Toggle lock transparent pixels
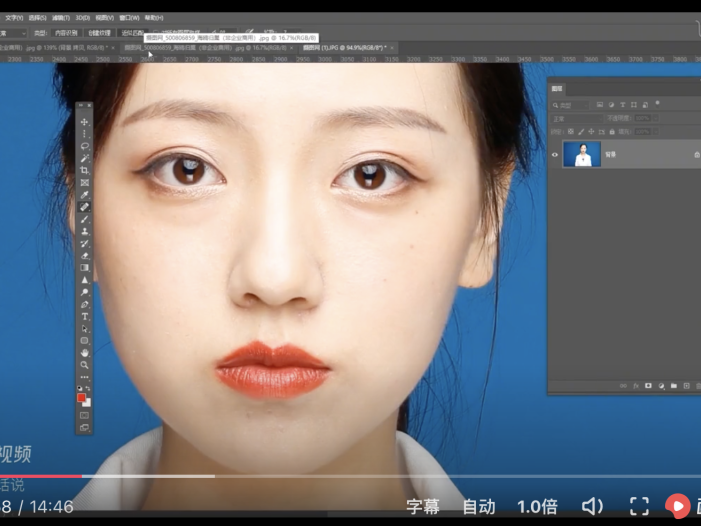This screenshot has height=526, width=701. [x=570, y=132]
